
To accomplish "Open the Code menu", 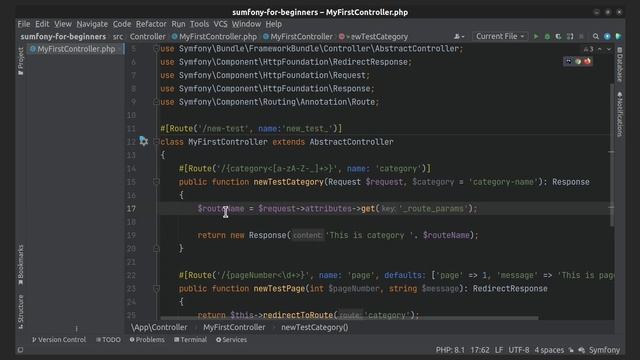I will (122, 24).
